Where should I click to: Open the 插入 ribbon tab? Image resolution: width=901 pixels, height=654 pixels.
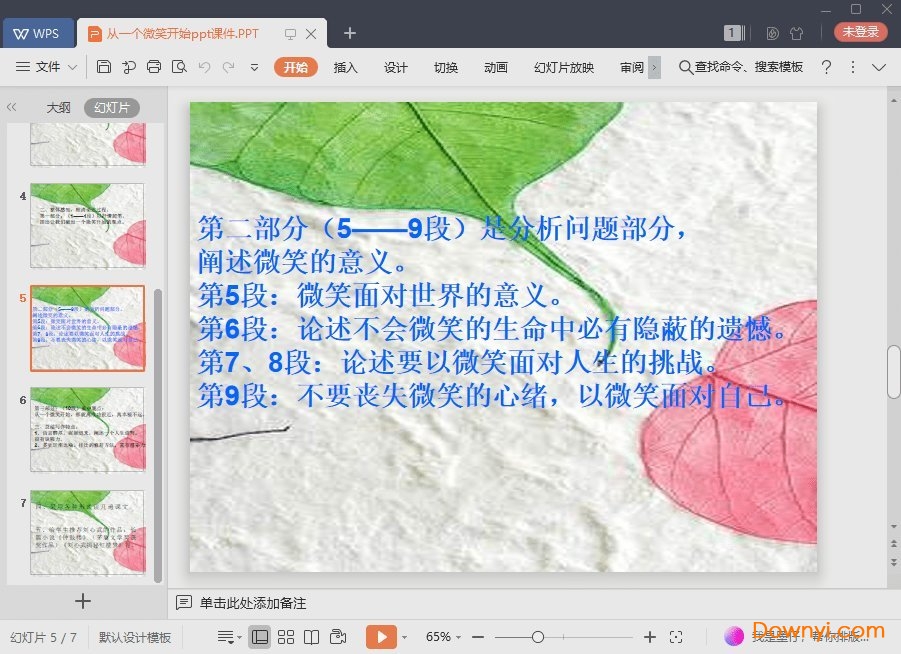(345, 67)
